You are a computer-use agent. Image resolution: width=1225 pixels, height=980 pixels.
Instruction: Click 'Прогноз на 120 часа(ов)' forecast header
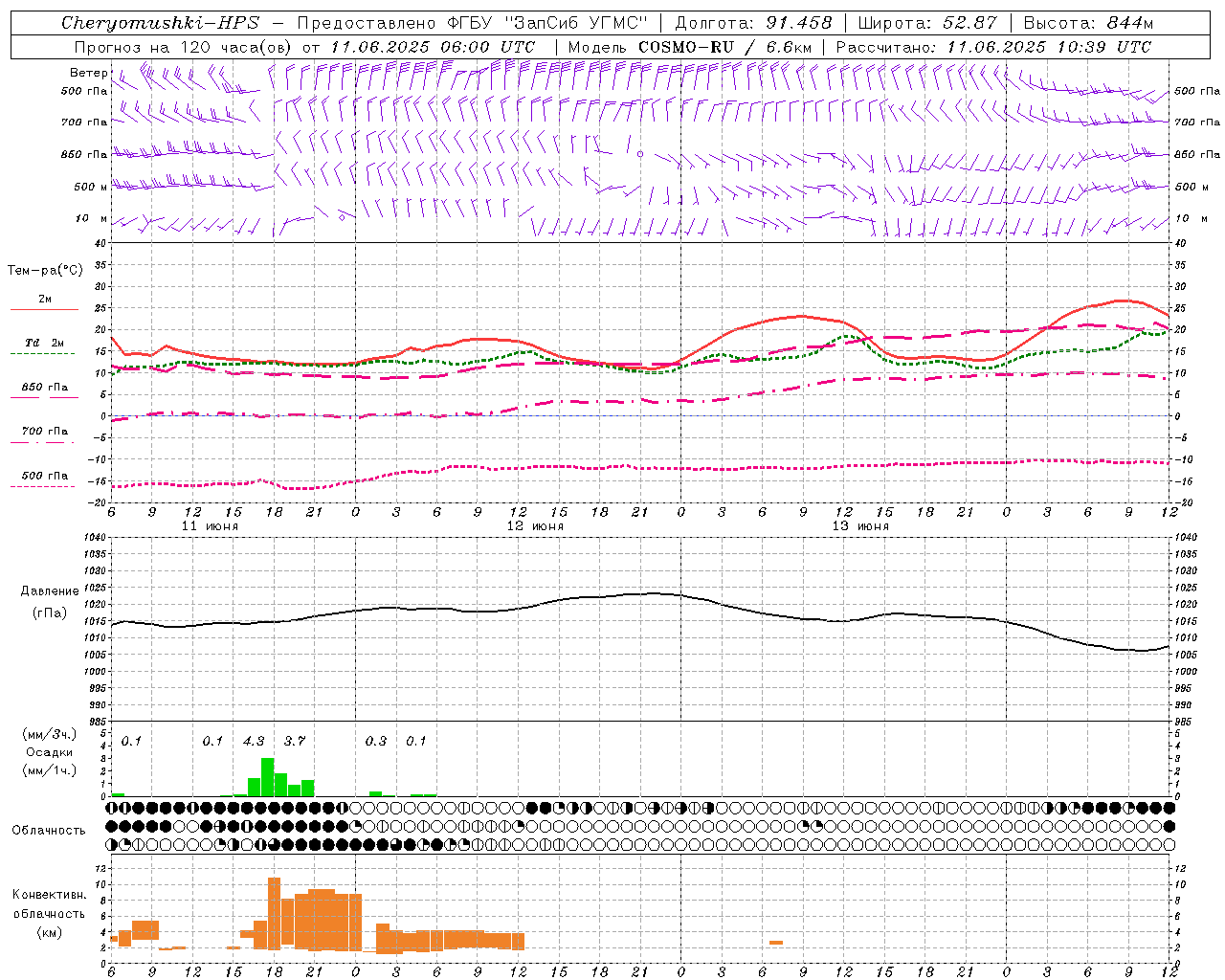click(x=183, y=47)
